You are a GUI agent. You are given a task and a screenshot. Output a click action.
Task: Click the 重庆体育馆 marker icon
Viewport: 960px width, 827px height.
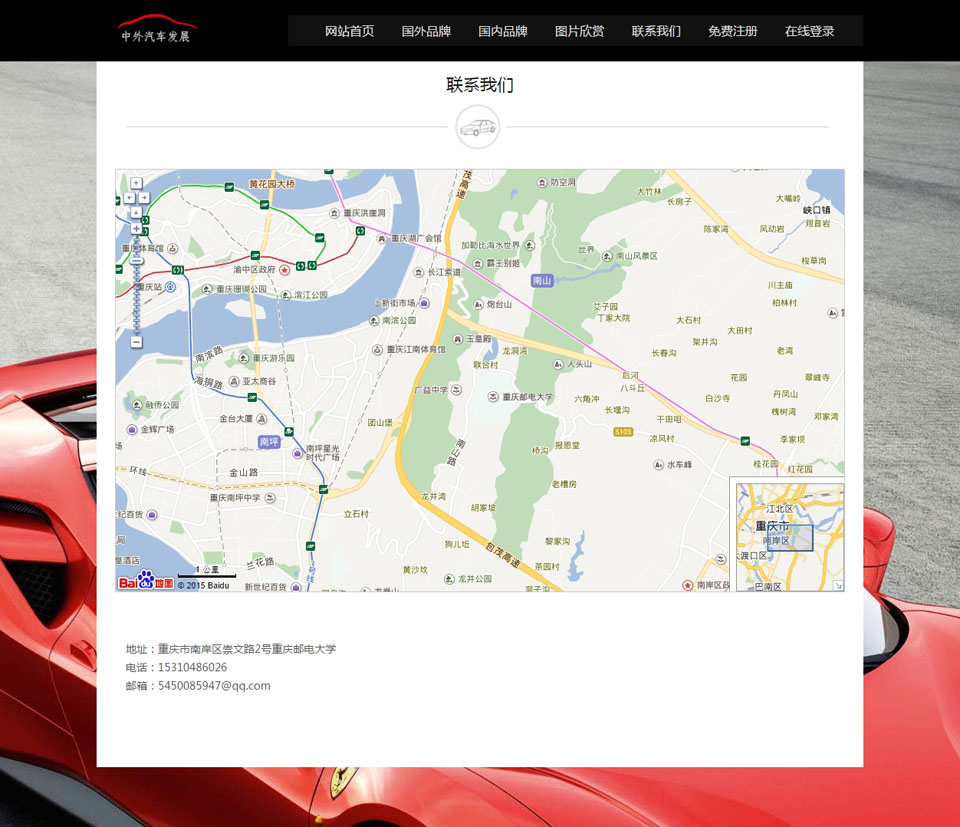173,249
